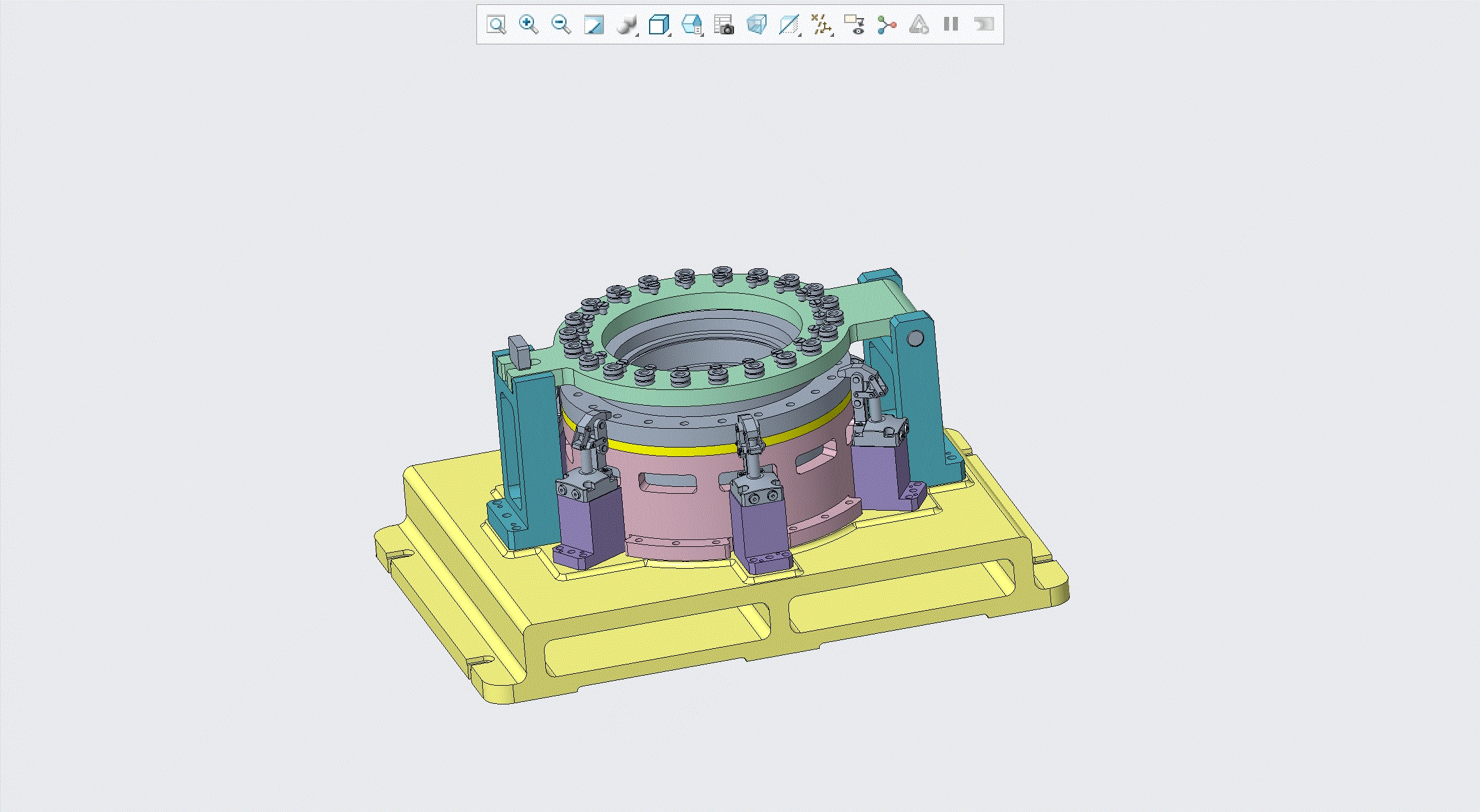Click the Zoom In magnifier icon
Image resolution: width=1480 pixels, height=812 pixels.
(528, 25)
